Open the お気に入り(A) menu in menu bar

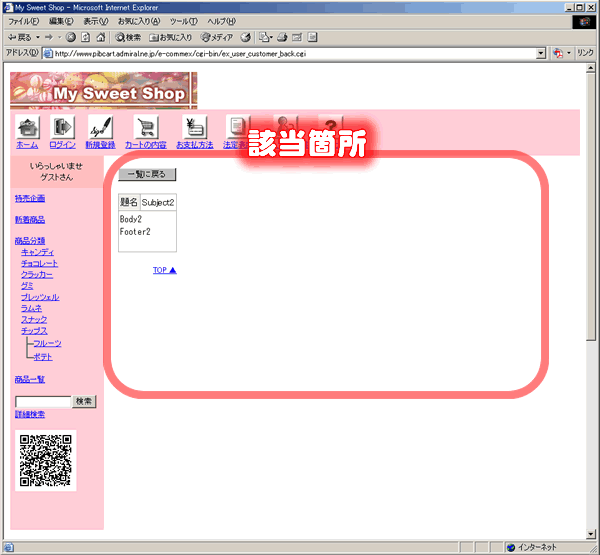click(139, 21)
